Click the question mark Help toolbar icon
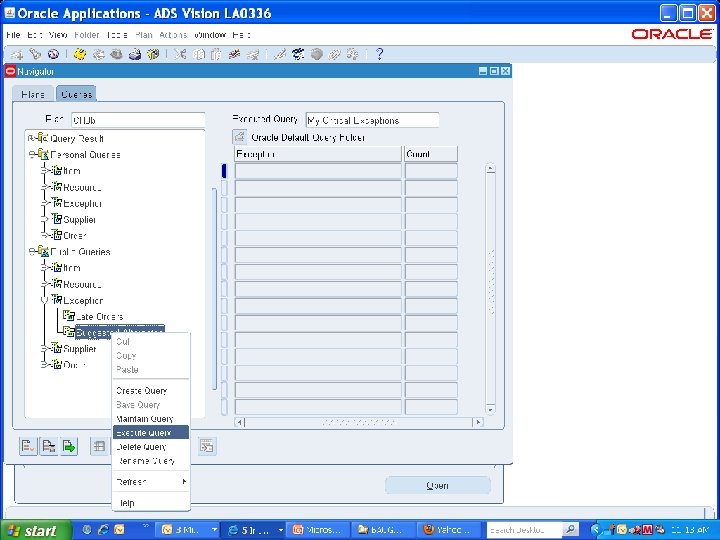720x540 pixels. point(379,54)
